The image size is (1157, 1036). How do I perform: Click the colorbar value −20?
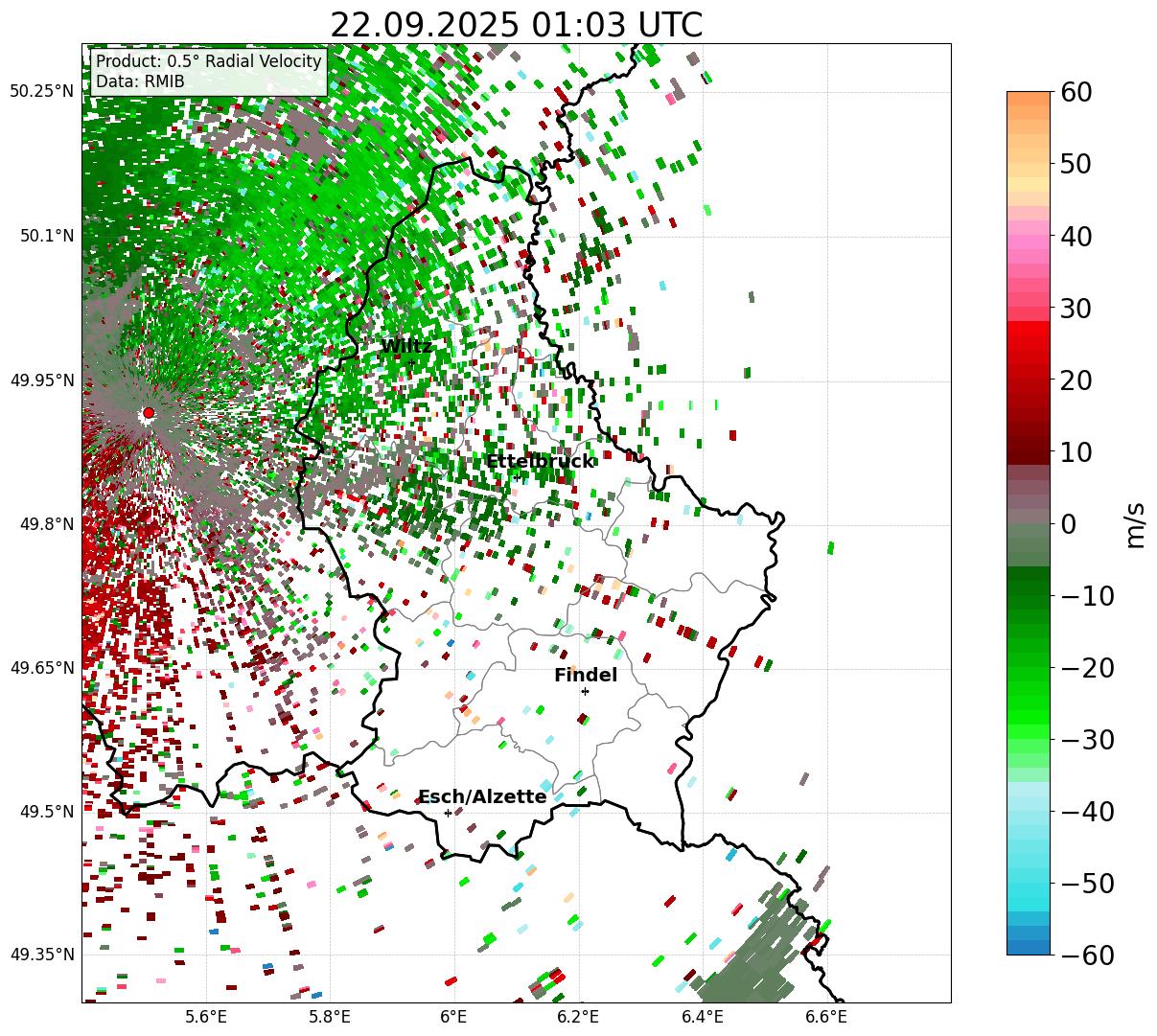(x=1087, y=667)
